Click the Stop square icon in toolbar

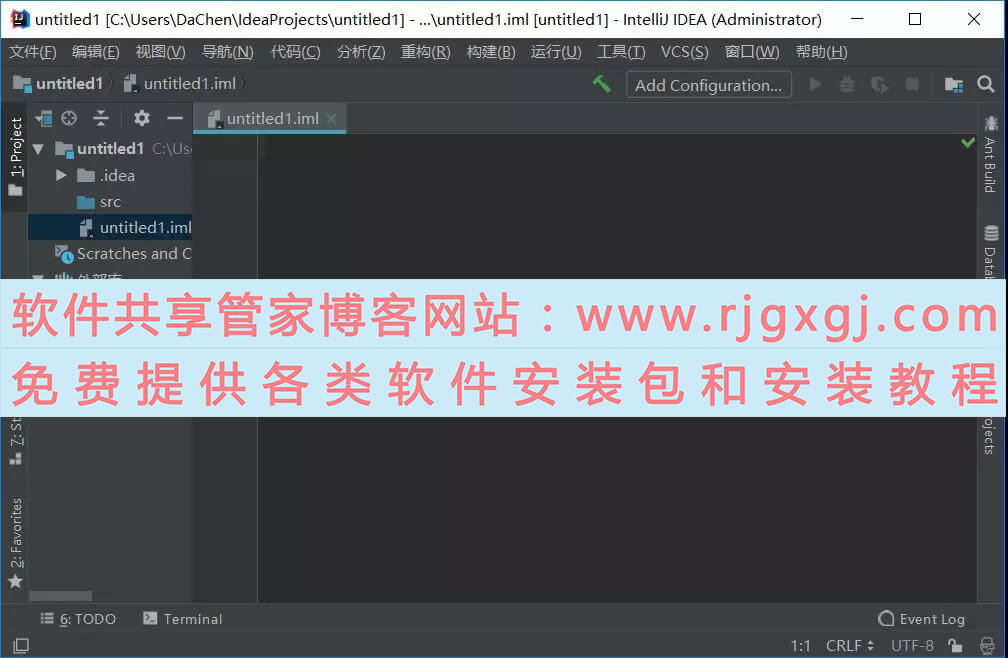[912, 84]
